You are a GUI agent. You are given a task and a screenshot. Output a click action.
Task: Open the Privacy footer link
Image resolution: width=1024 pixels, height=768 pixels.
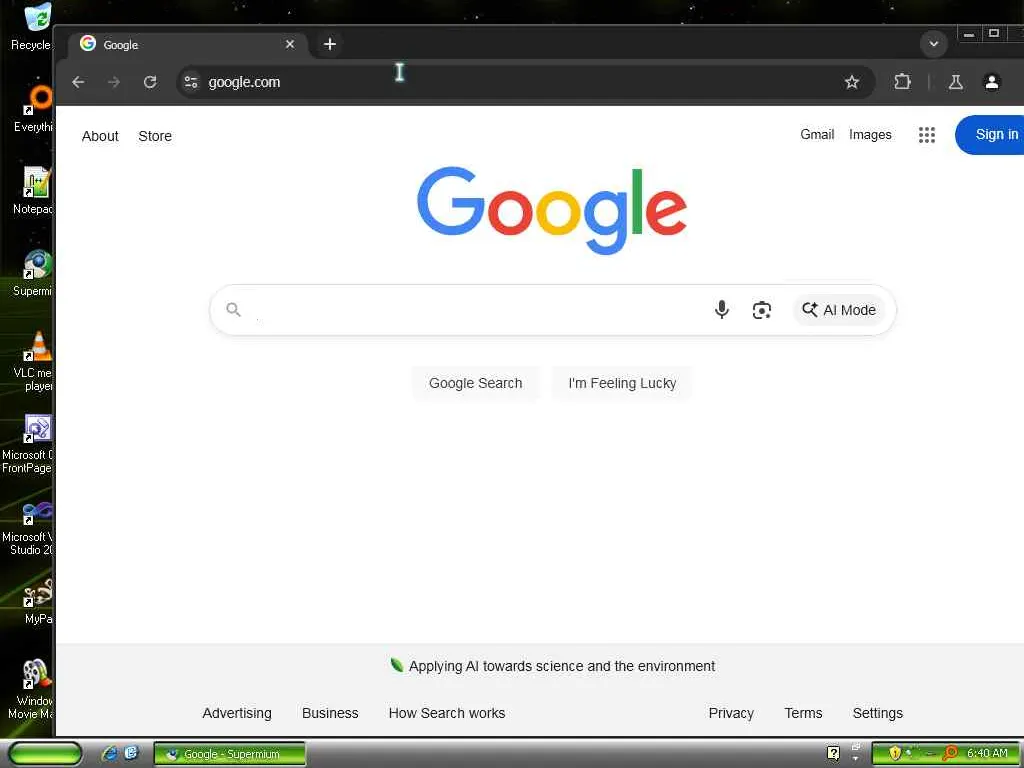pos(731,713)
